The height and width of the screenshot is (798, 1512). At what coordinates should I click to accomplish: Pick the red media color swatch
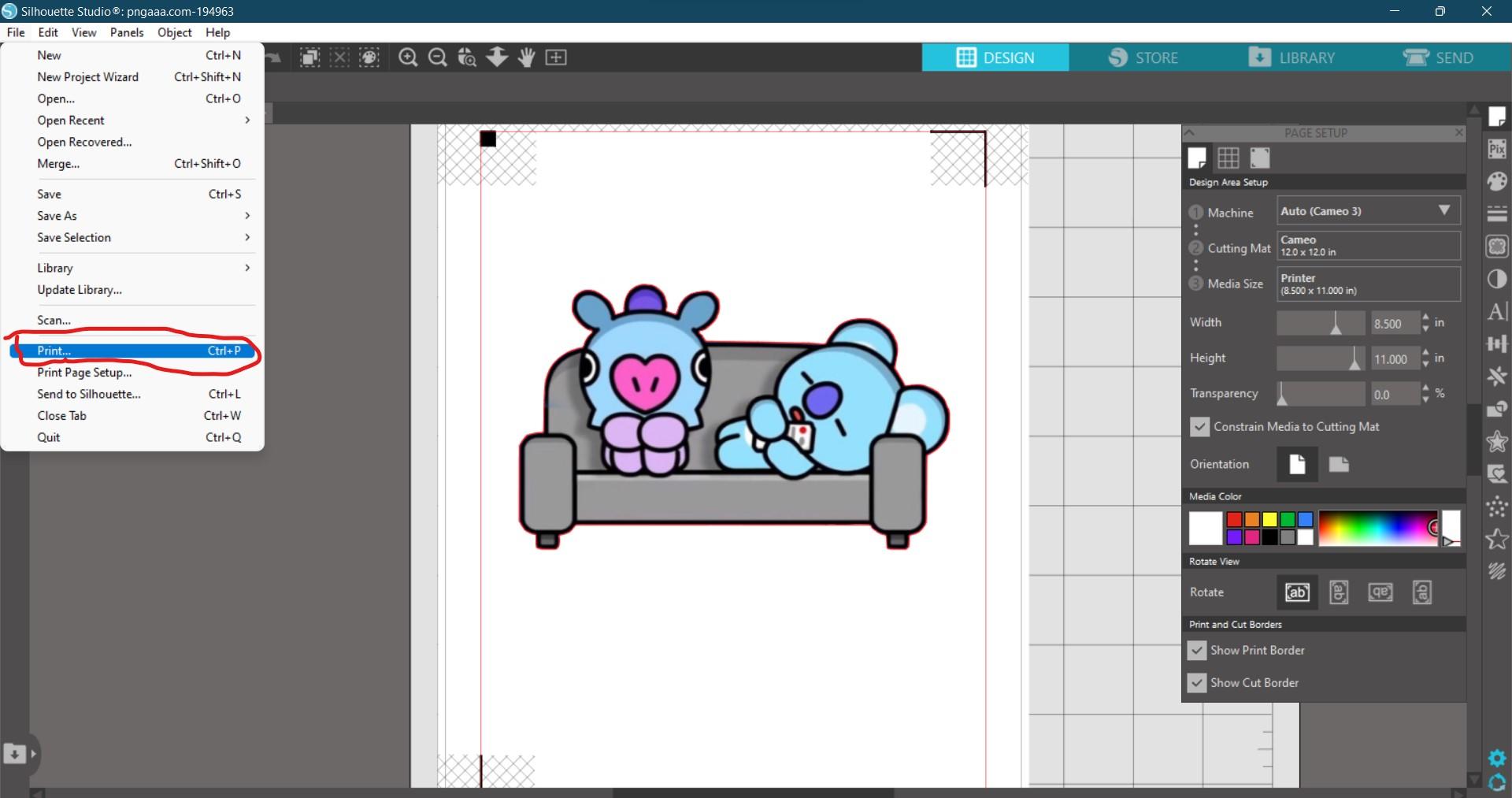pyautogui.click(x=1234, y=519)
